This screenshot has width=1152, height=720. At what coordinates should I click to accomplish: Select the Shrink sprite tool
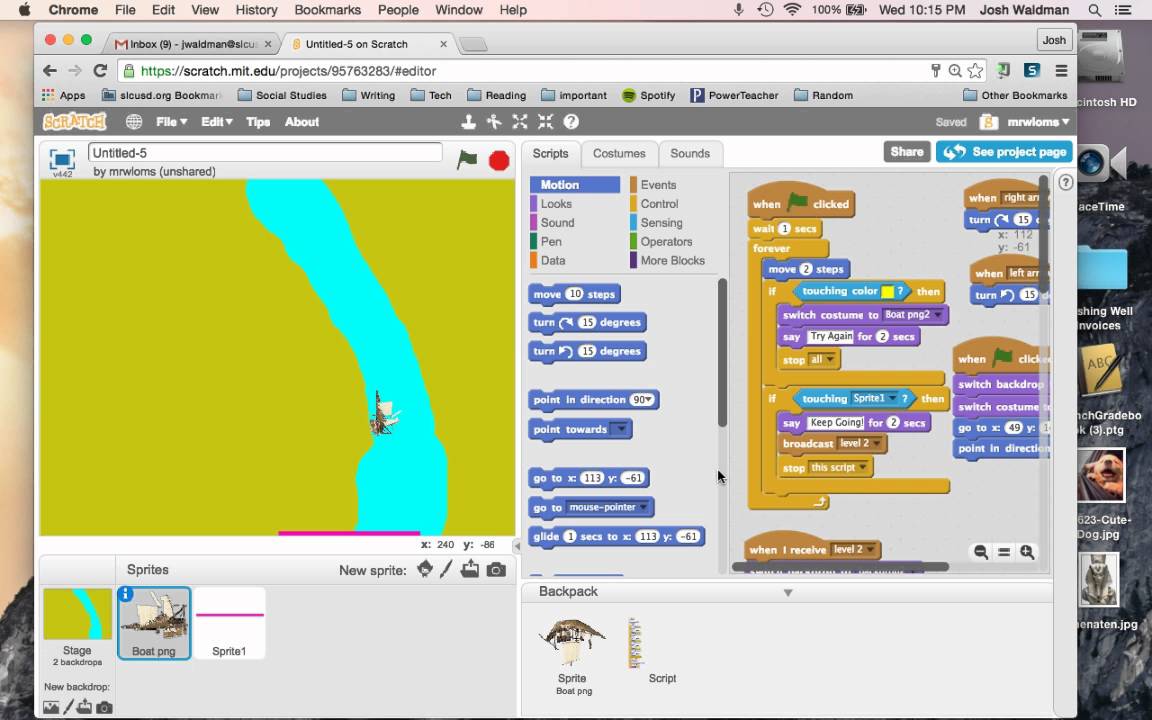coord(545,122)
